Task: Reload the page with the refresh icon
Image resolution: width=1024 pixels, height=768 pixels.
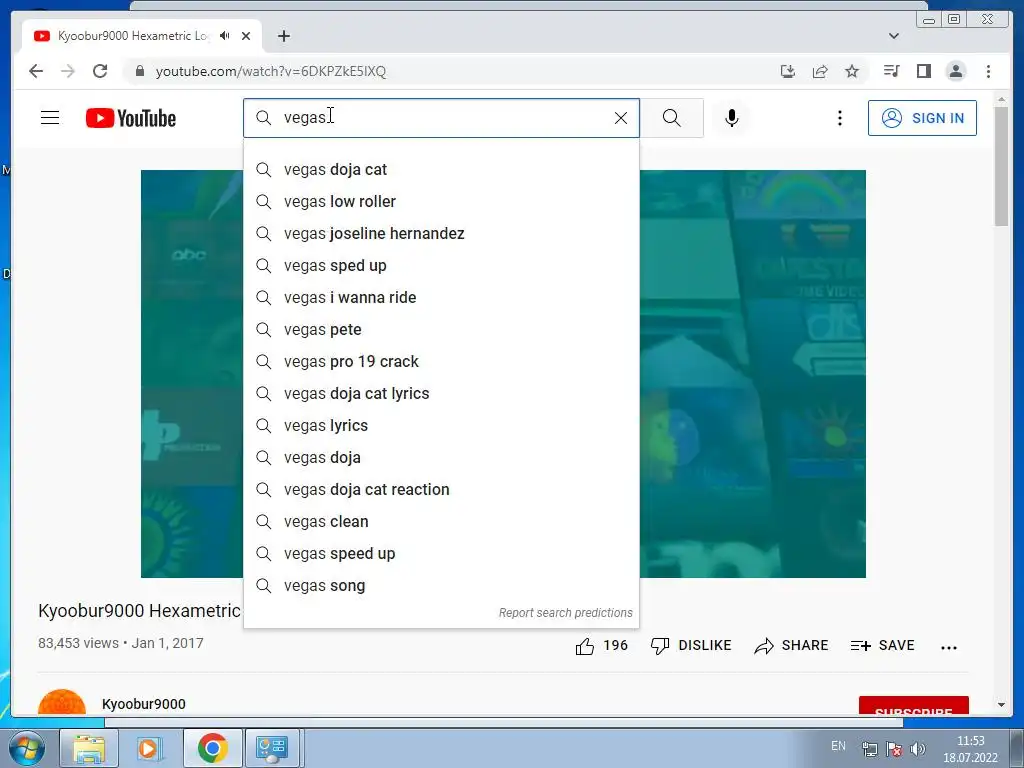Action: [100, 71]
